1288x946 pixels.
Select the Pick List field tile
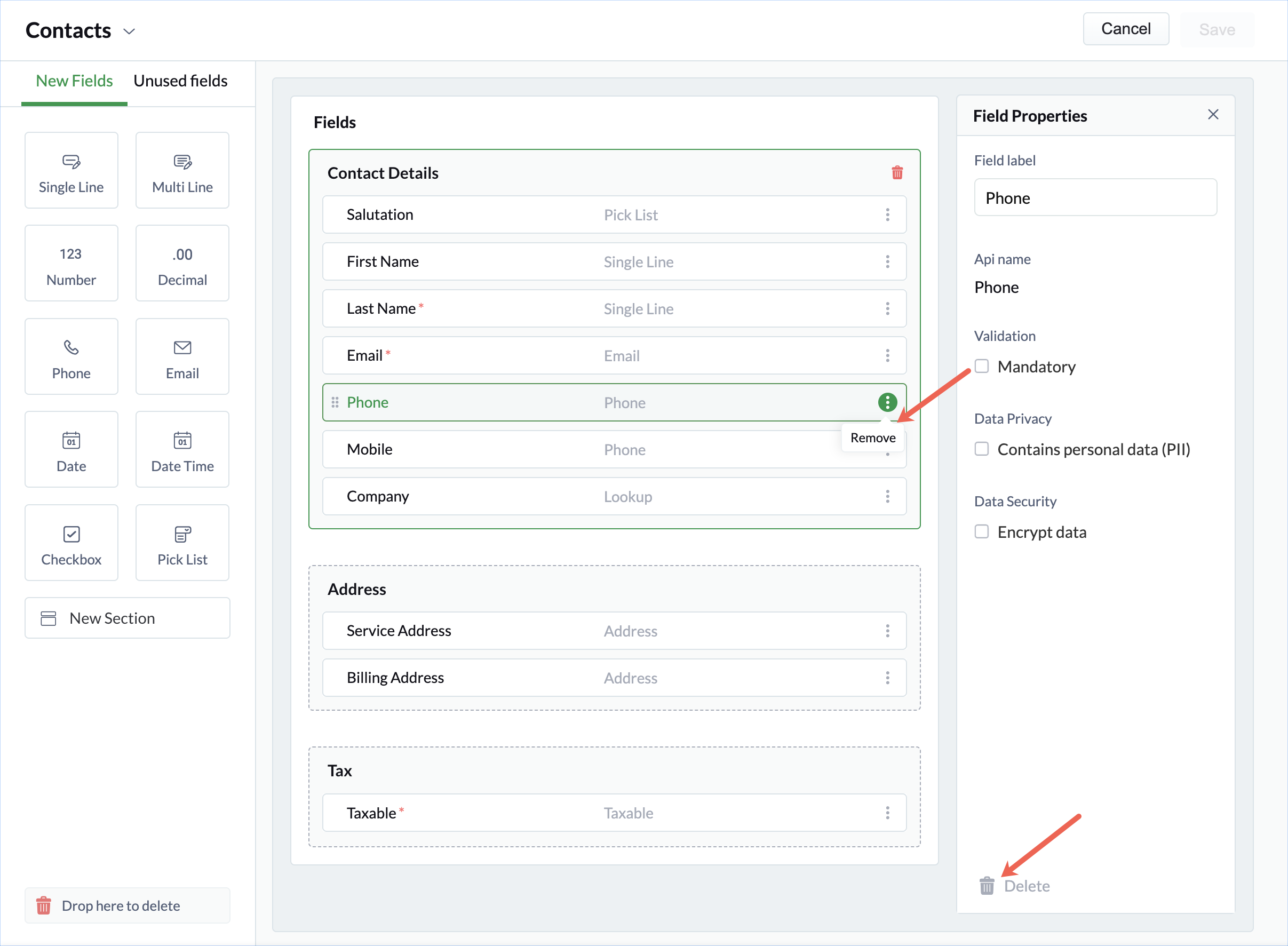click(x=182, y=543)
